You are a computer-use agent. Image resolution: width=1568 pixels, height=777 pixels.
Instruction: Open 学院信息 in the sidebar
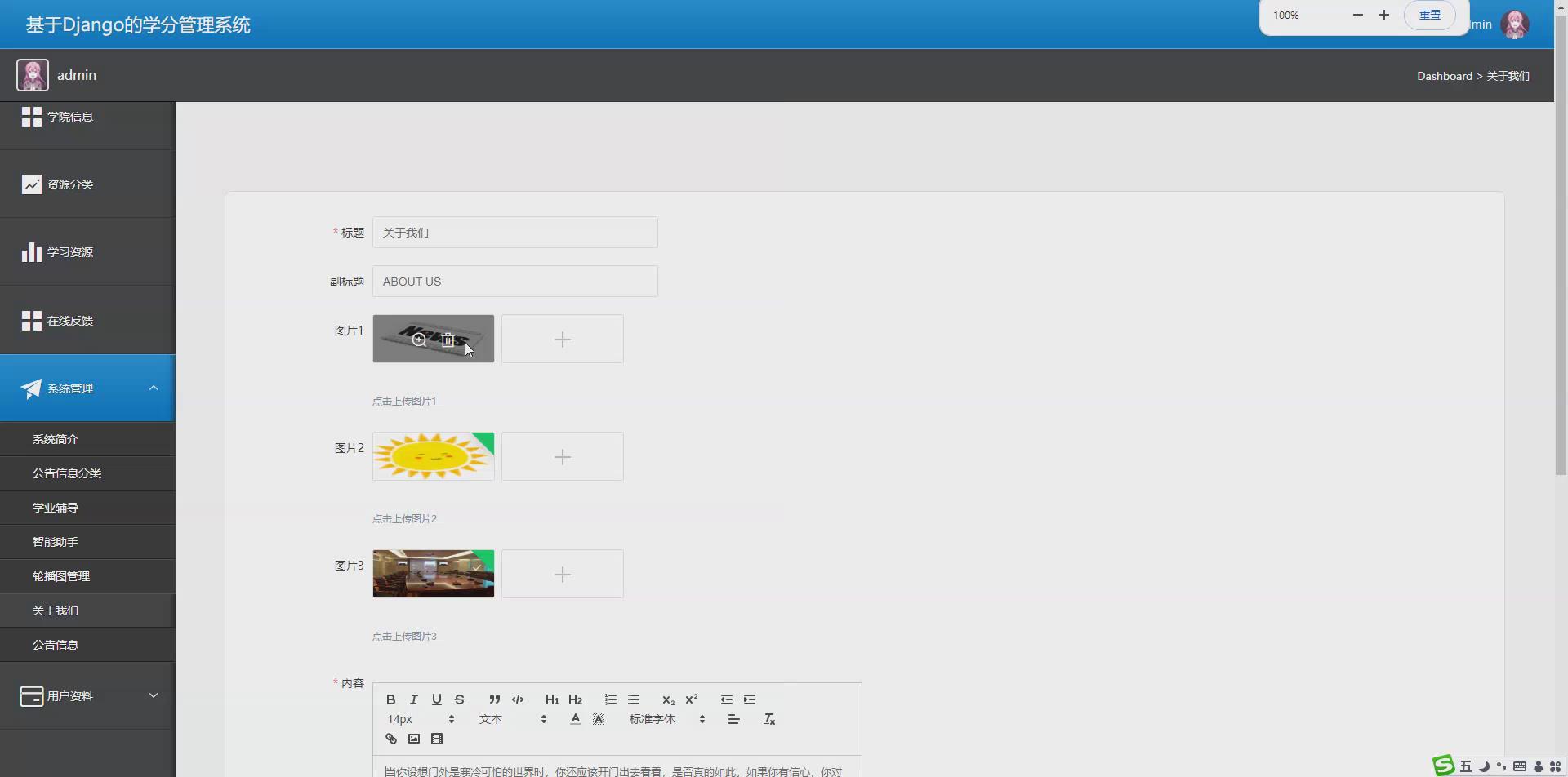point(87,117)
